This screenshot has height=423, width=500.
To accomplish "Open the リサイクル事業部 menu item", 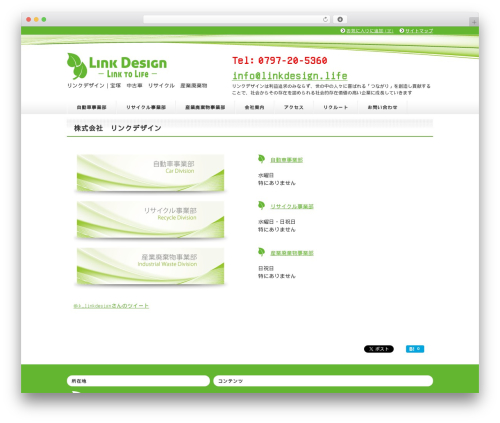I will [146, 107].
